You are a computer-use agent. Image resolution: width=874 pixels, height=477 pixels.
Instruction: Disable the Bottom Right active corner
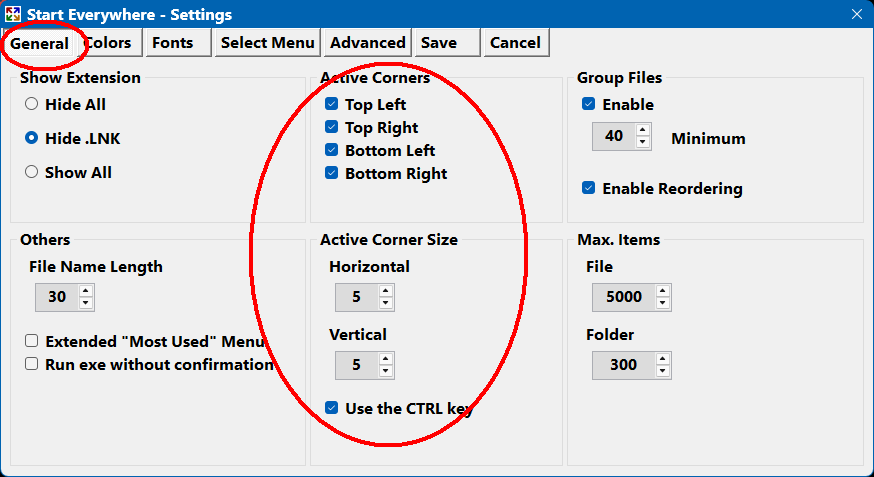[x=332, y=173]
